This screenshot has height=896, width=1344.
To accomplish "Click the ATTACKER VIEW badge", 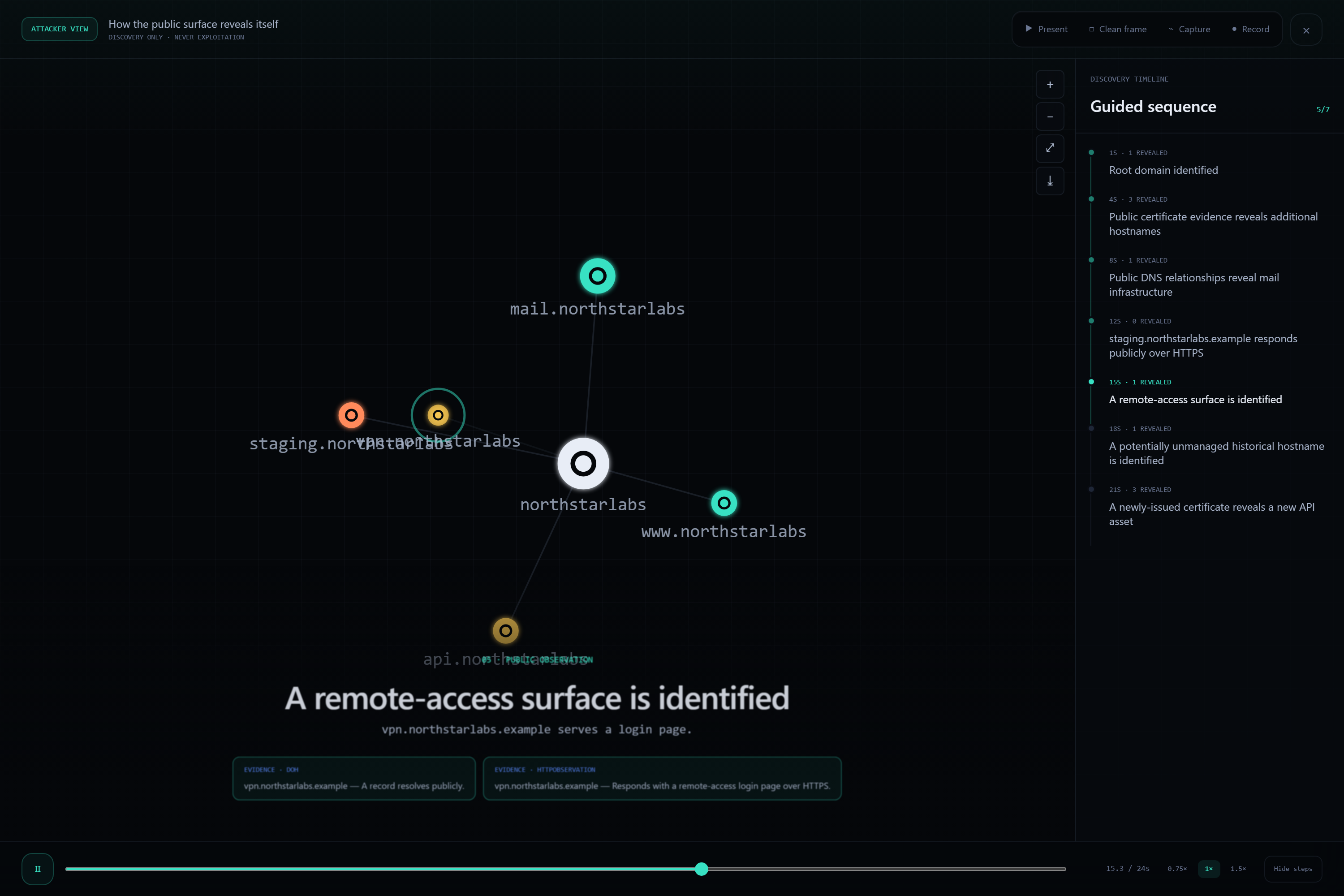I will [60, 29].
